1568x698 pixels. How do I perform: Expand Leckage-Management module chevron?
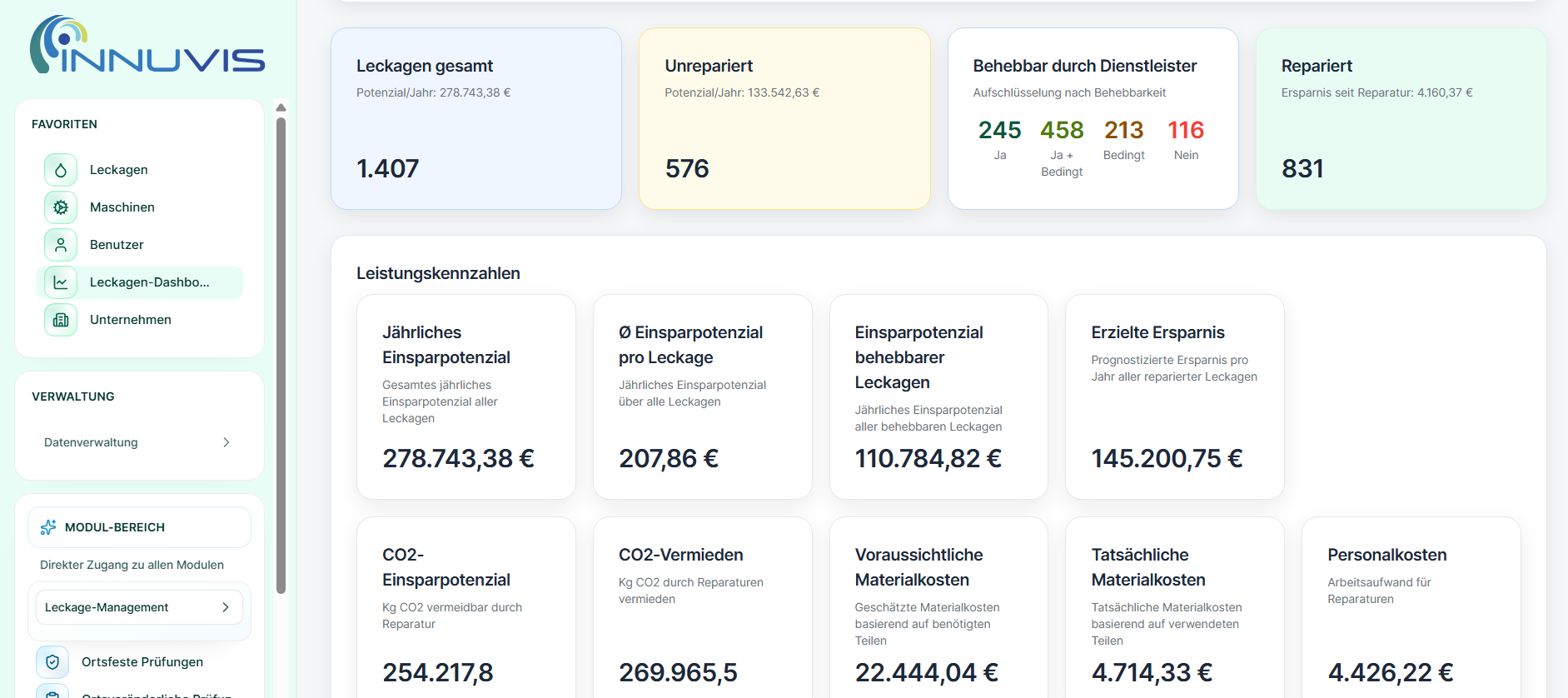[225, 607]
